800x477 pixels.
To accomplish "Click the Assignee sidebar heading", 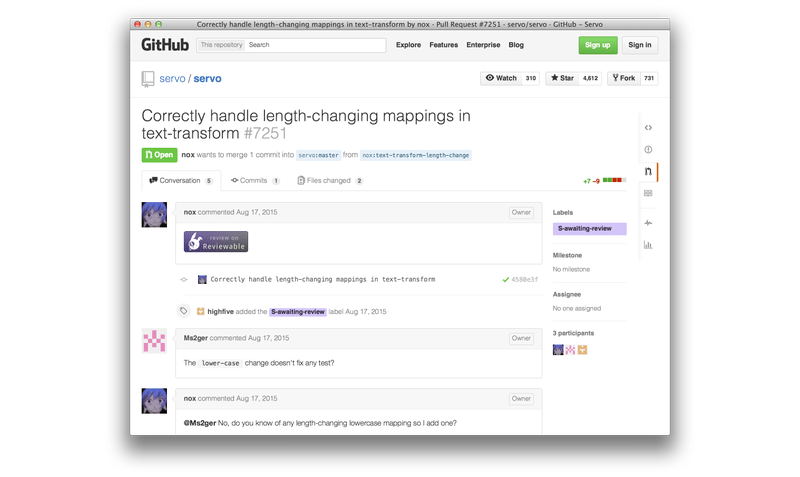I will tap(567, 294).
